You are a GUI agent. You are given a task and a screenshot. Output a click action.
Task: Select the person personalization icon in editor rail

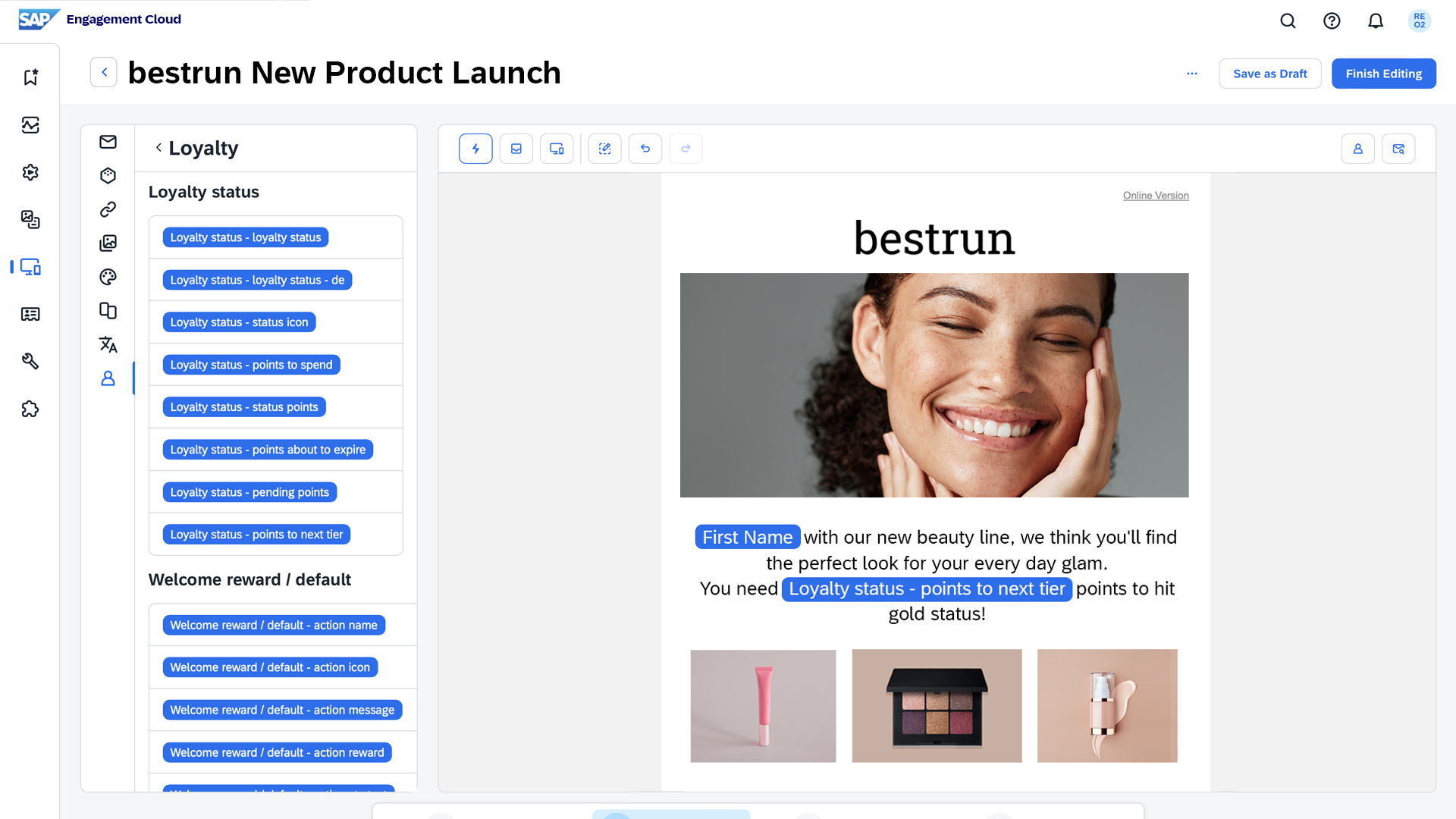point(108,378)
